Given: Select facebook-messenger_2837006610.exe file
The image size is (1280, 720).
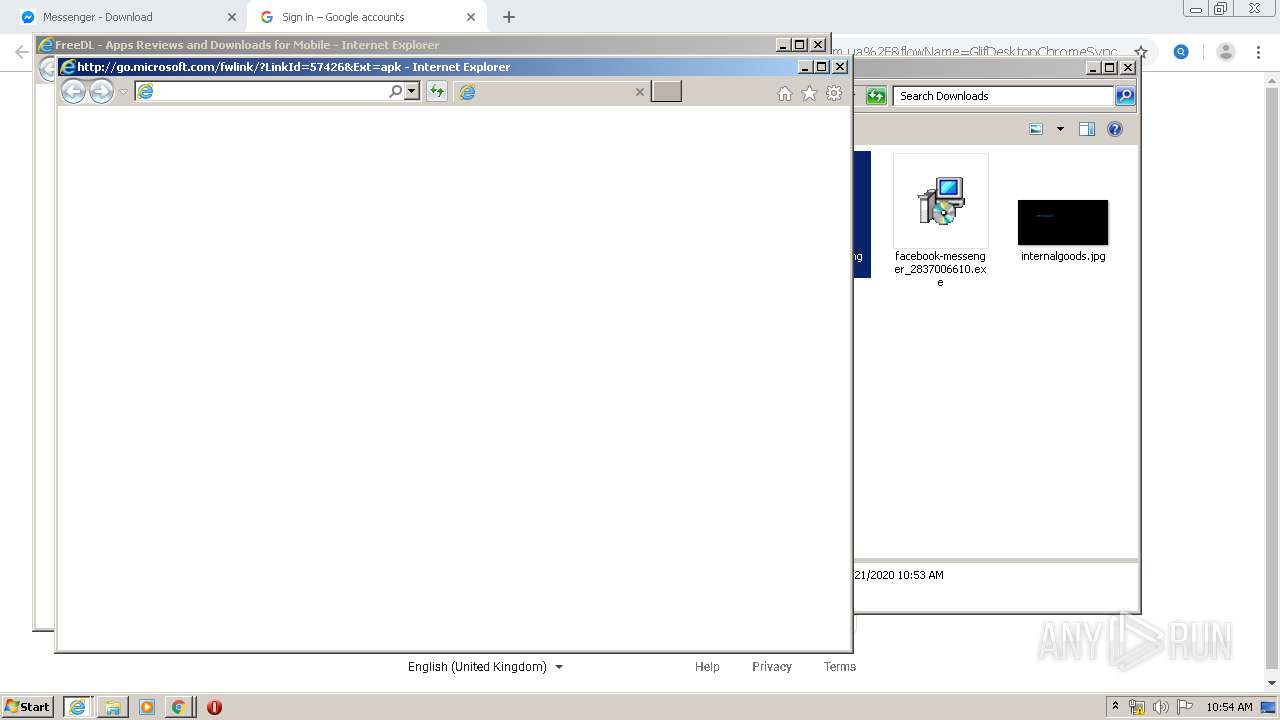Looking at the screenshot, I should coord(940,221).
